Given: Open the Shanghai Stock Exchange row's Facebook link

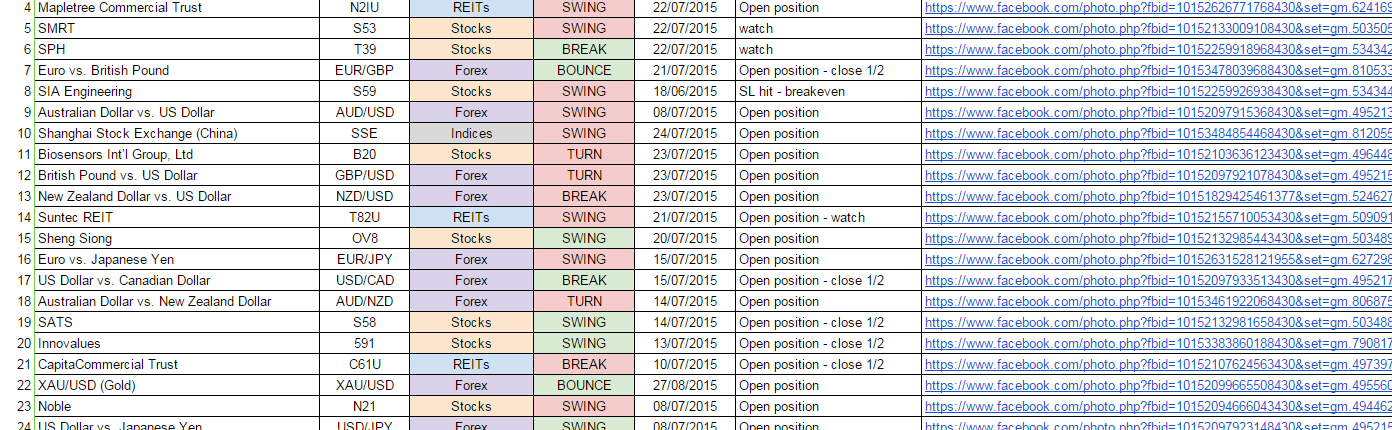Looking at the screenshot, I should (x=1158, y=133).
